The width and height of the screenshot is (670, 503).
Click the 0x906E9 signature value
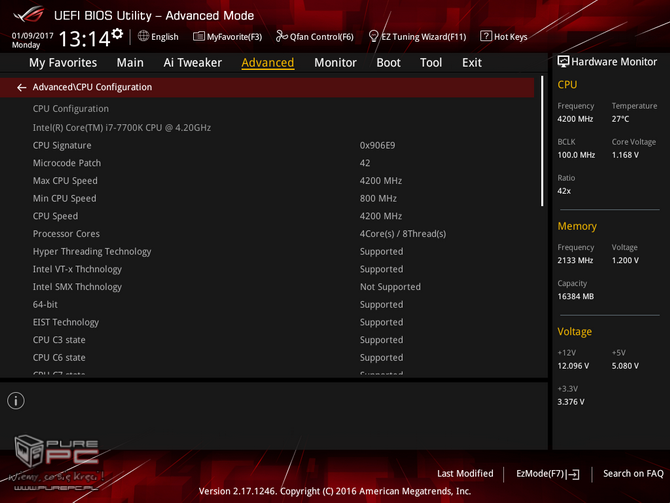click(x=377, y=145)
